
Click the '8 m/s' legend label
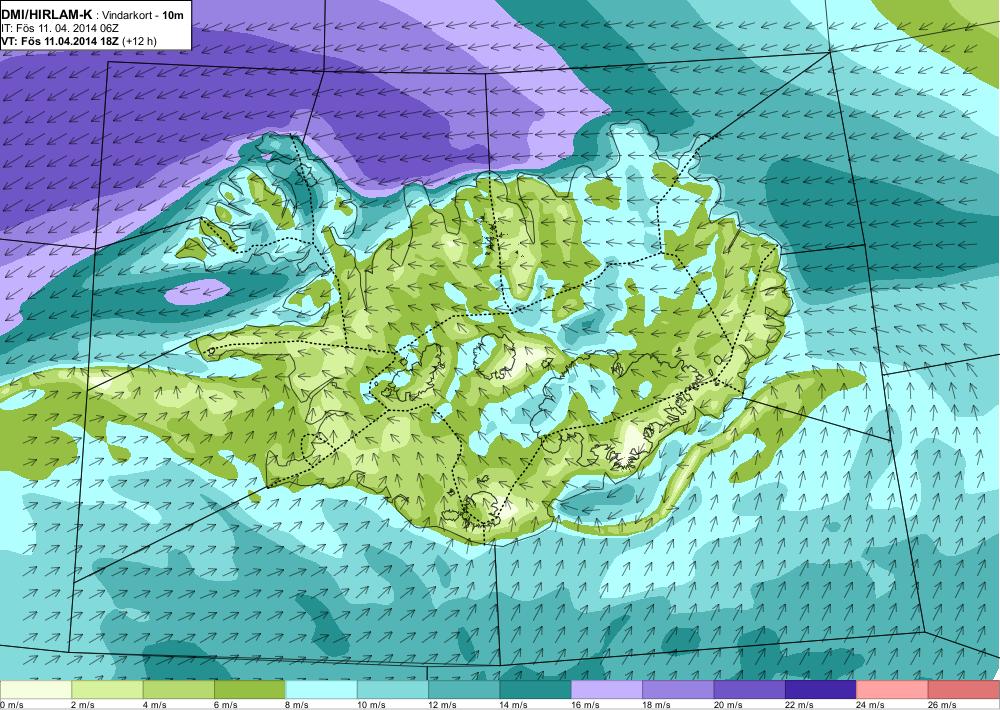click(x=298, y=705)
